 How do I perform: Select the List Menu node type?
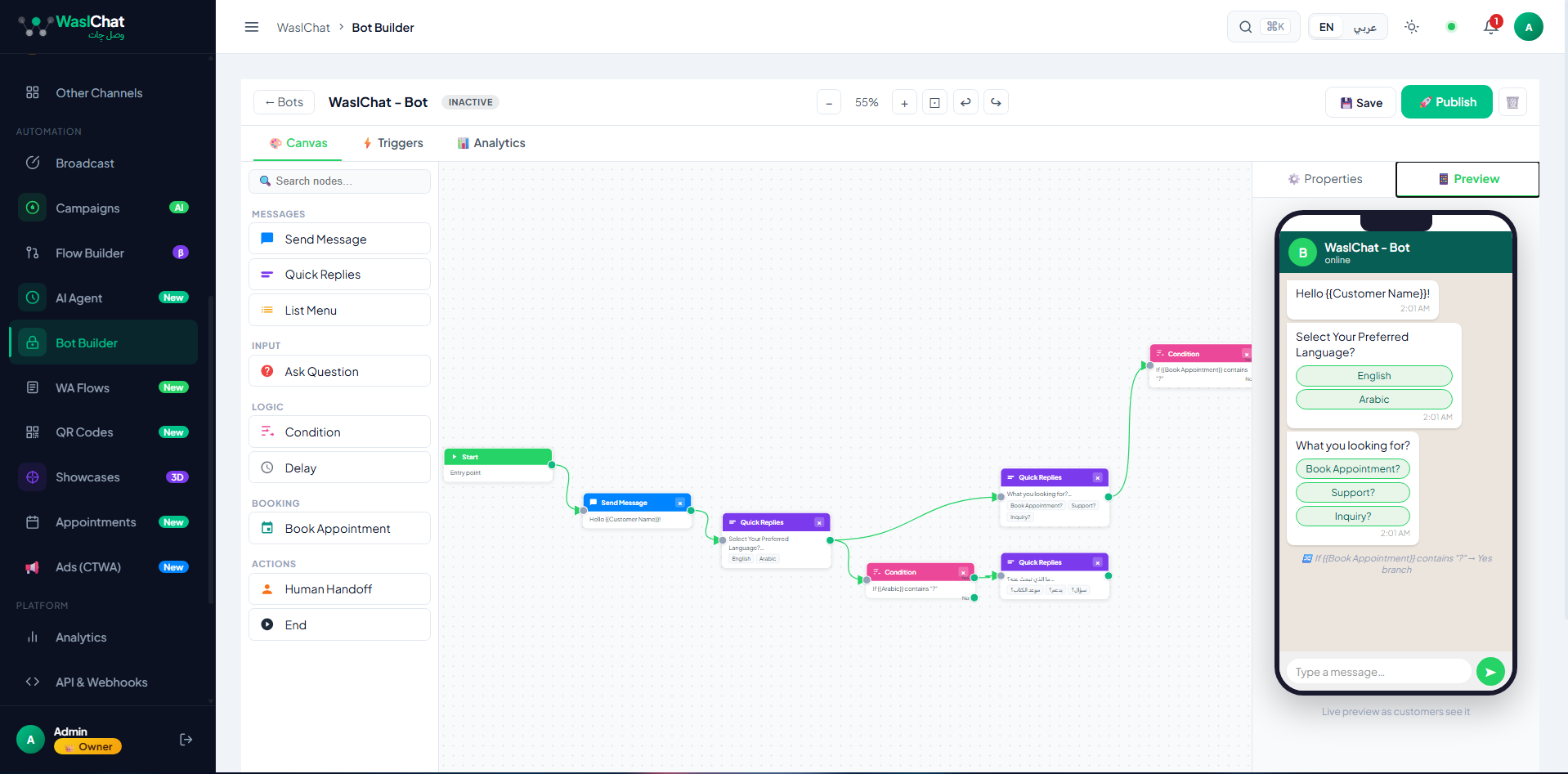pos(339,311)
